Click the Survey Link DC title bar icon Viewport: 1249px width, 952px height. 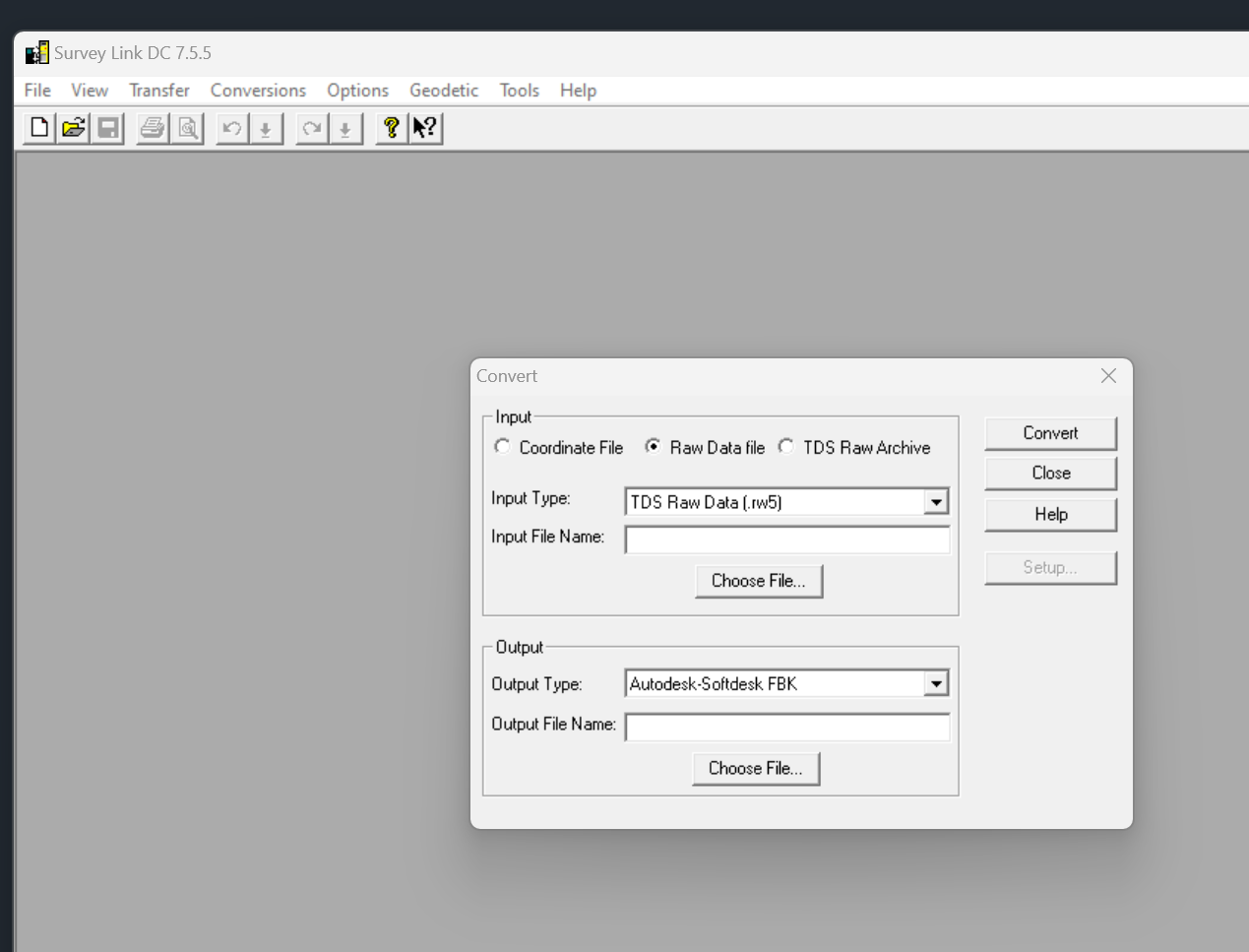pos(36,52)
